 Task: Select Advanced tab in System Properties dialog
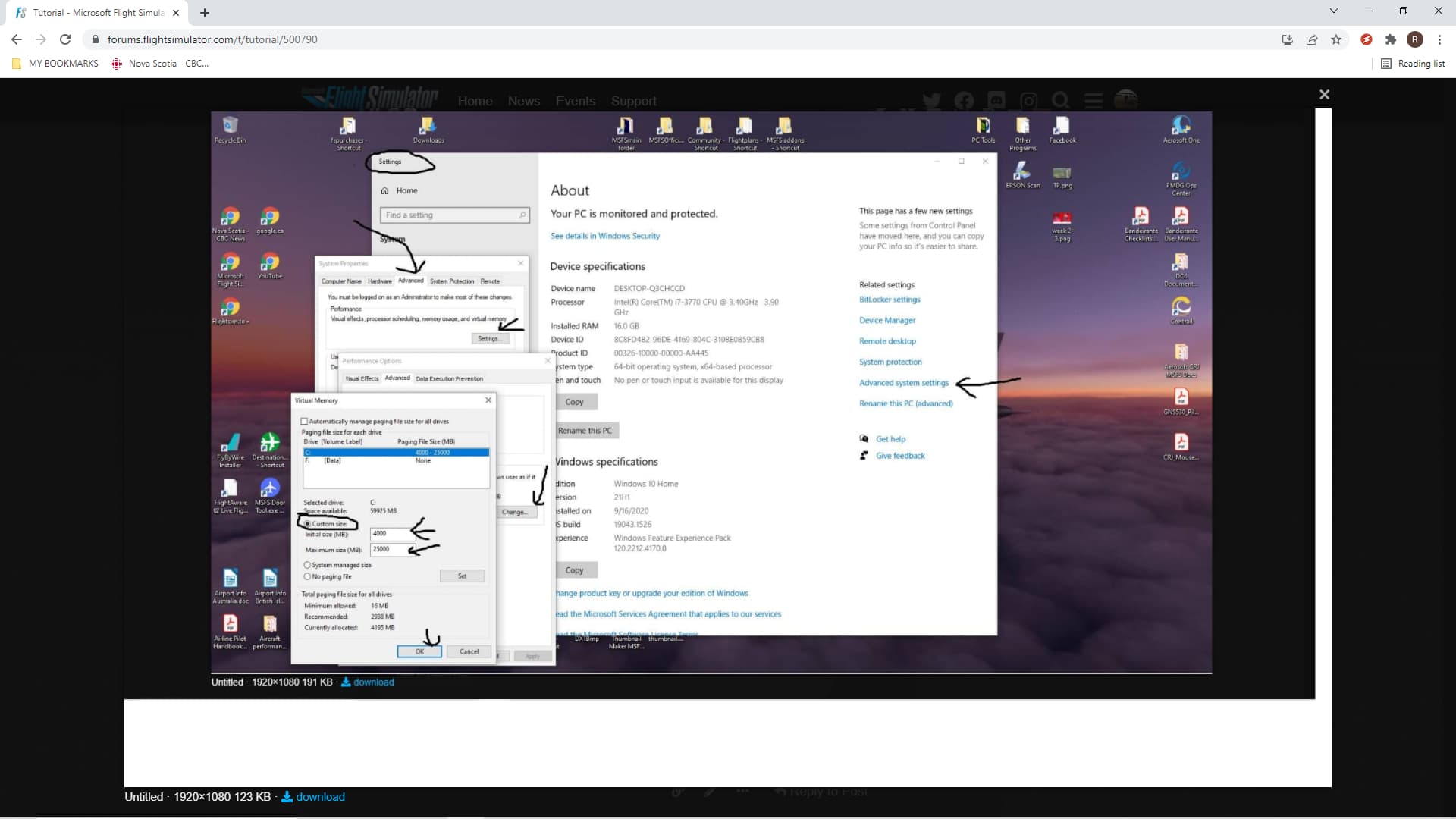[x=410, y=281]
